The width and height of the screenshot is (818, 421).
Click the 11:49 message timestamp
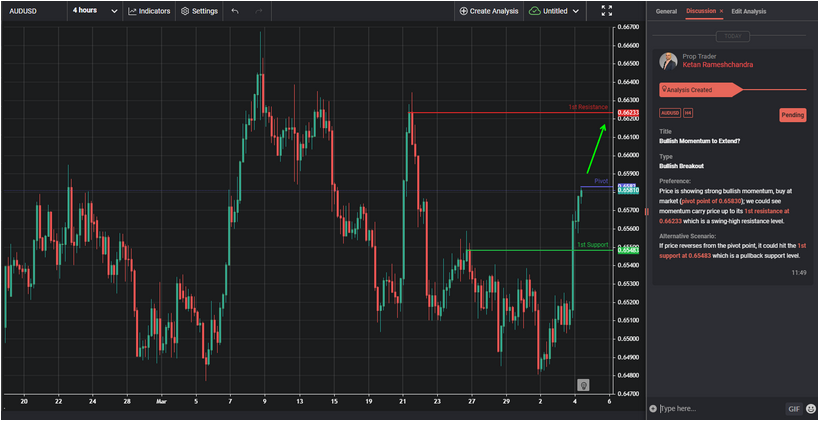799,272
